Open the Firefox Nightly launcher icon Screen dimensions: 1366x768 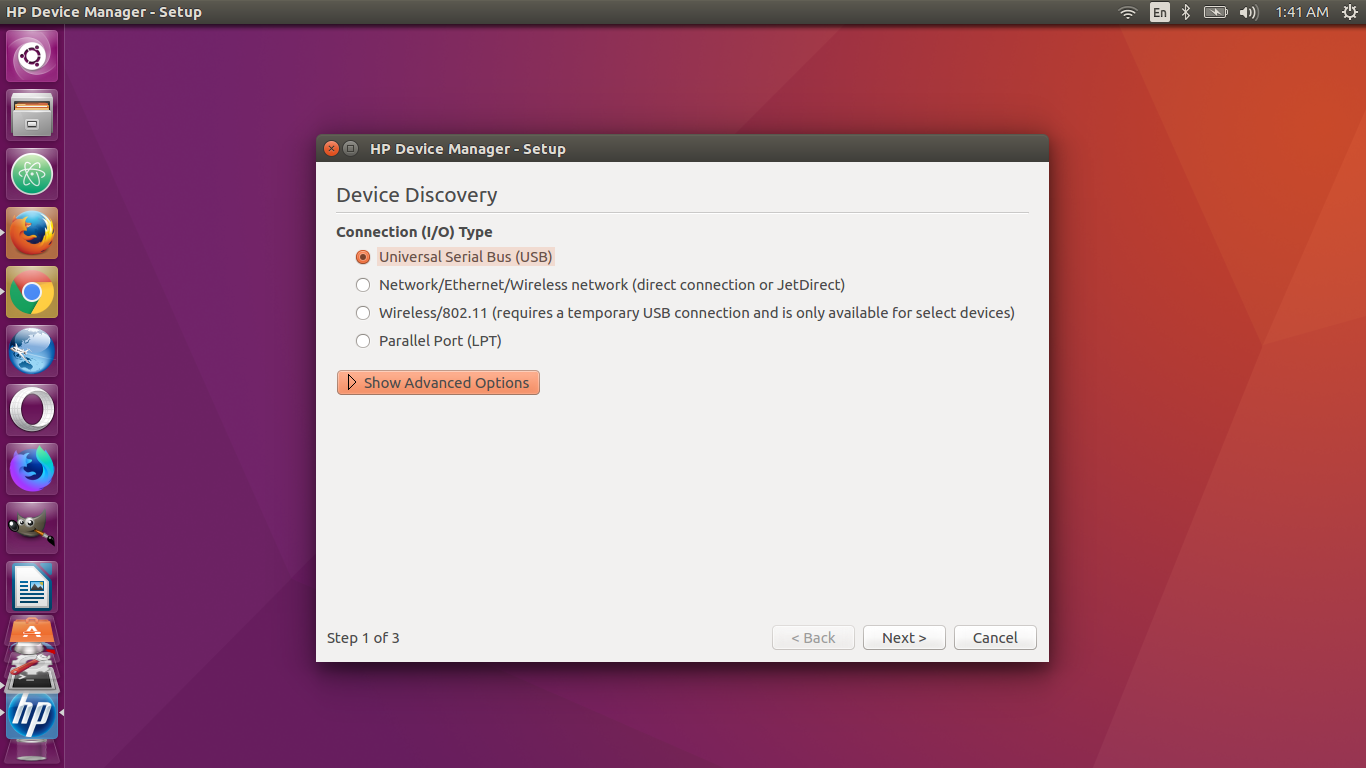(32, 469)
